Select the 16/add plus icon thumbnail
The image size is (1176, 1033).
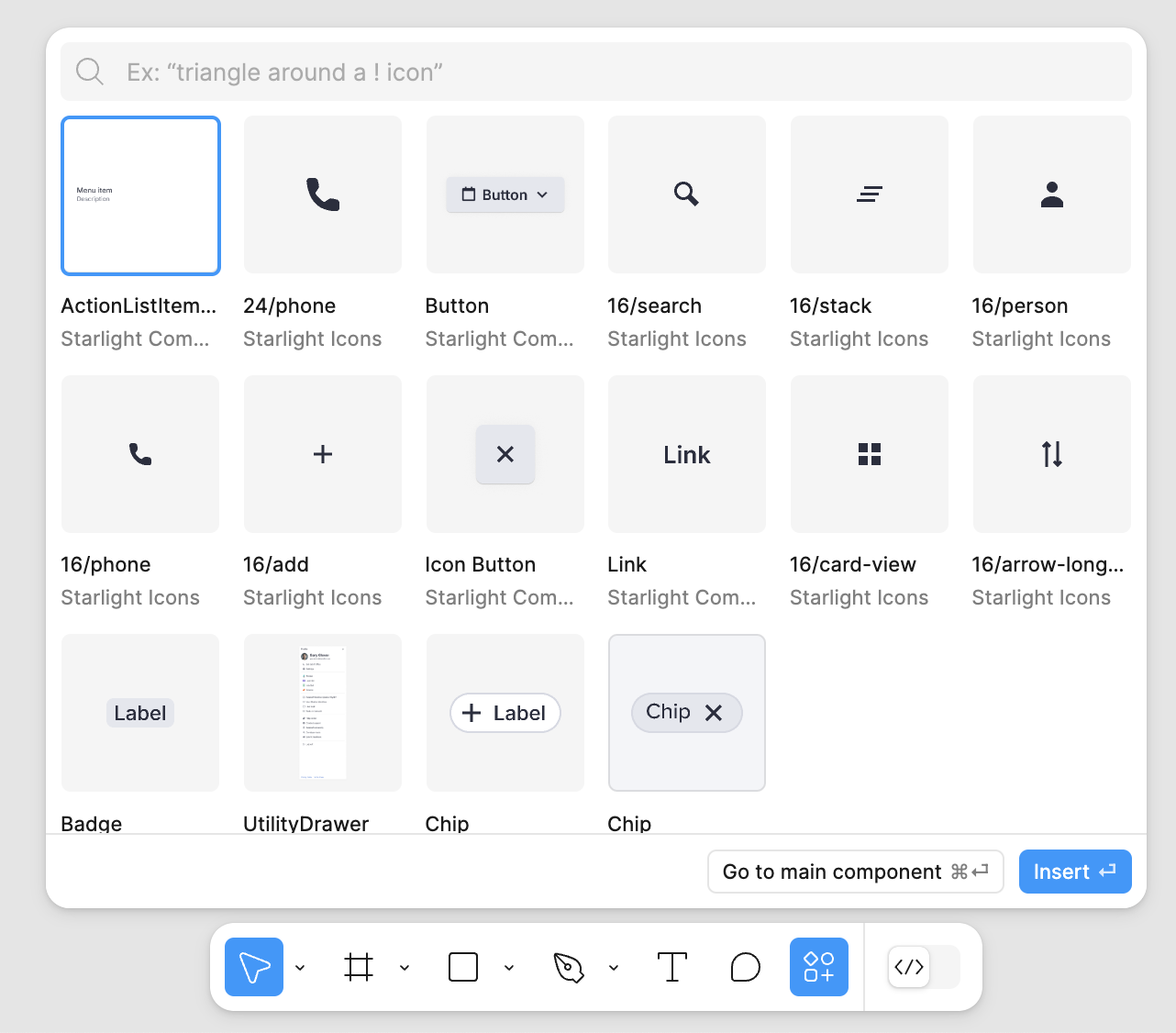[x=323, y=454]
